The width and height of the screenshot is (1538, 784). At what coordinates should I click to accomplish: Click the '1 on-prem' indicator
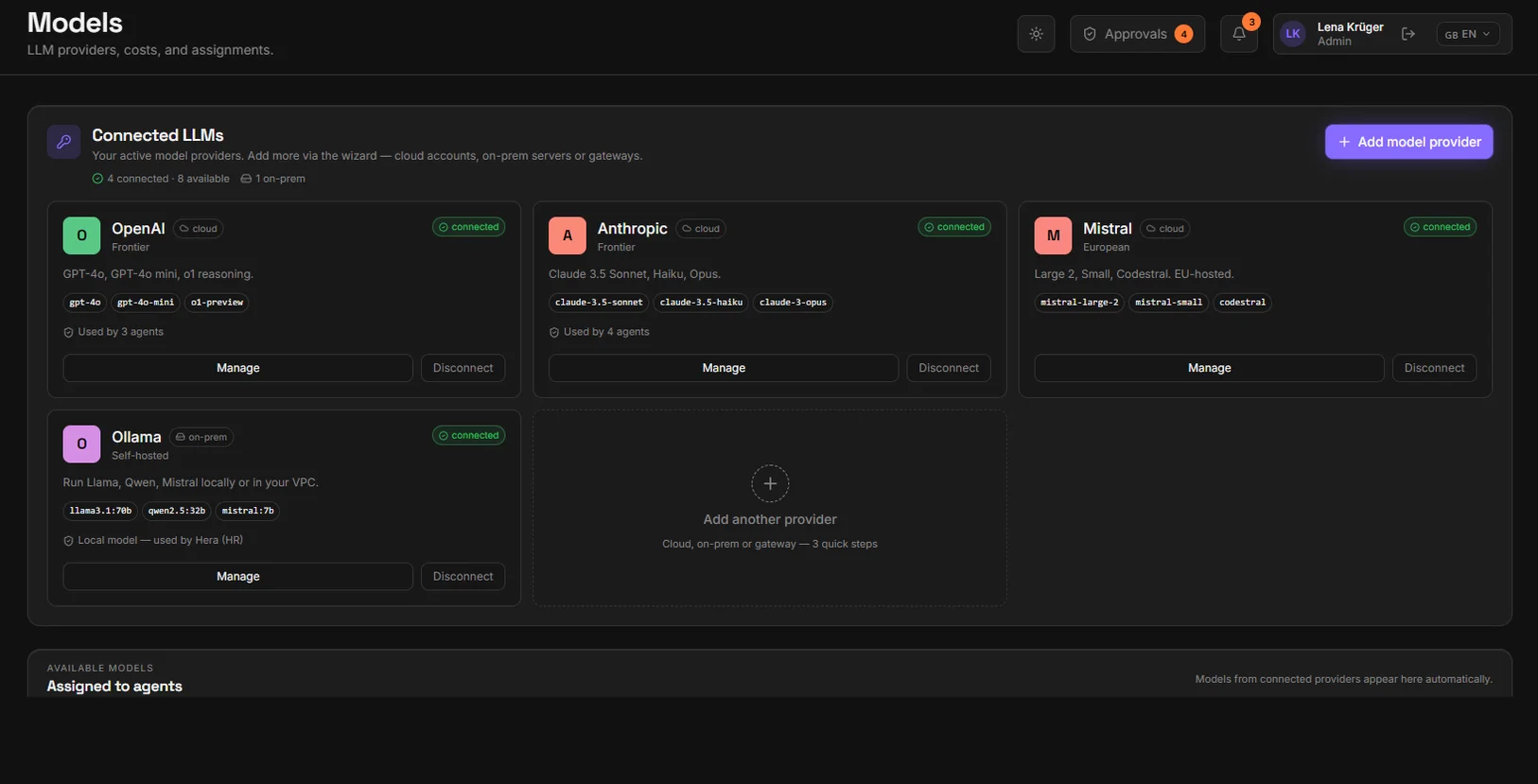pos(273,179)
